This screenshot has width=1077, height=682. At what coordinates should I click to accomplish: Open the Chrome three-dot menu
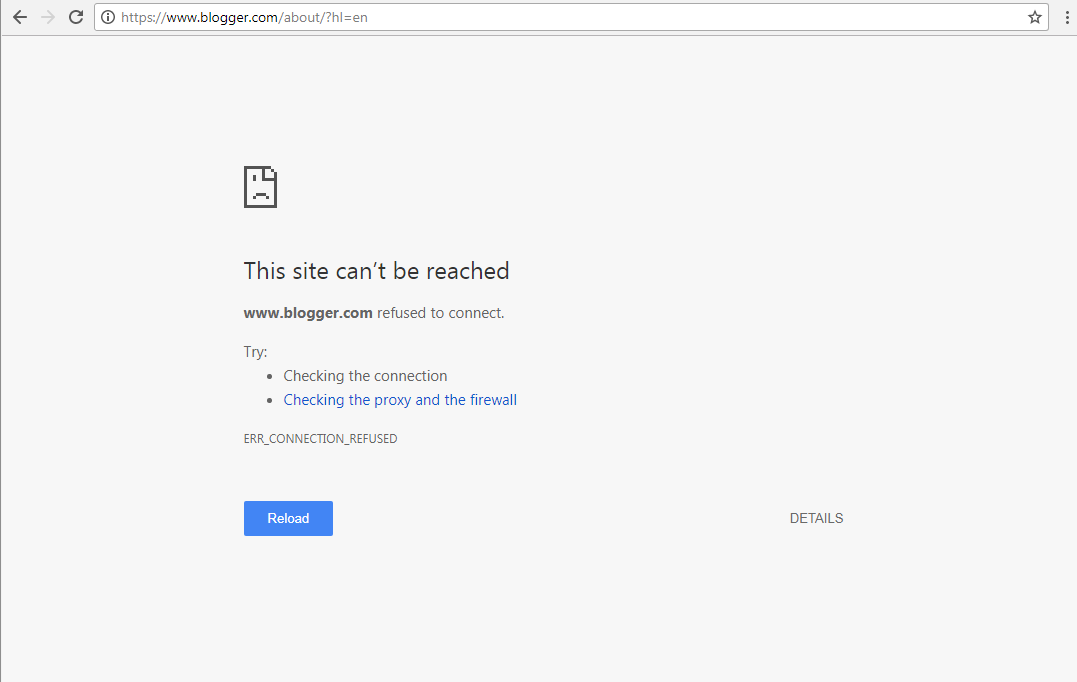pyautogui.click(x=1067, y=17)
